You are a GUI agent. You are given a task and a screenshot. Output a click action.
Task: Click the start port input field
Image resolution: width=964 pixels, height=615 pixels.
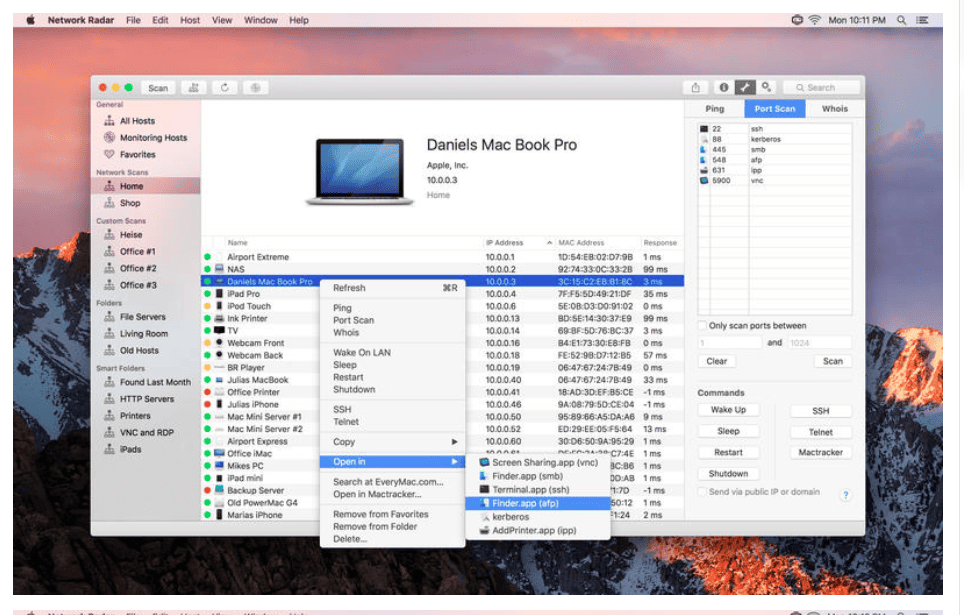point(729,343)
